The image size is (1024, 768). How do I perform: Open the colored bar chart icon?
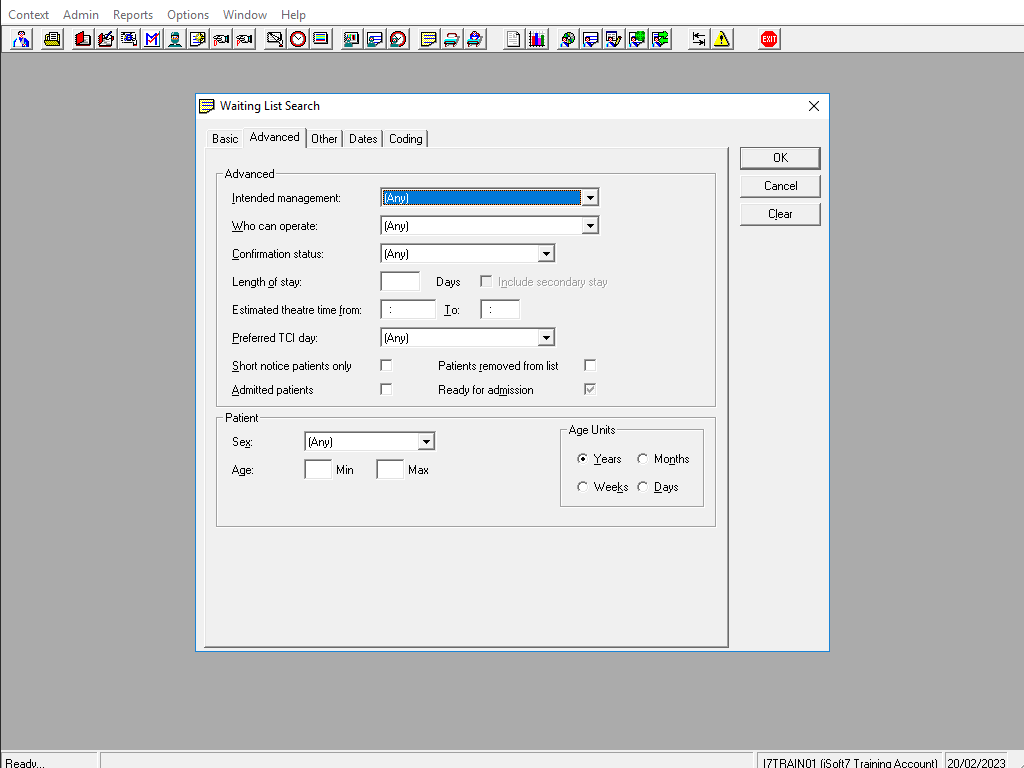pyautogui.click(x=537, y=39)
